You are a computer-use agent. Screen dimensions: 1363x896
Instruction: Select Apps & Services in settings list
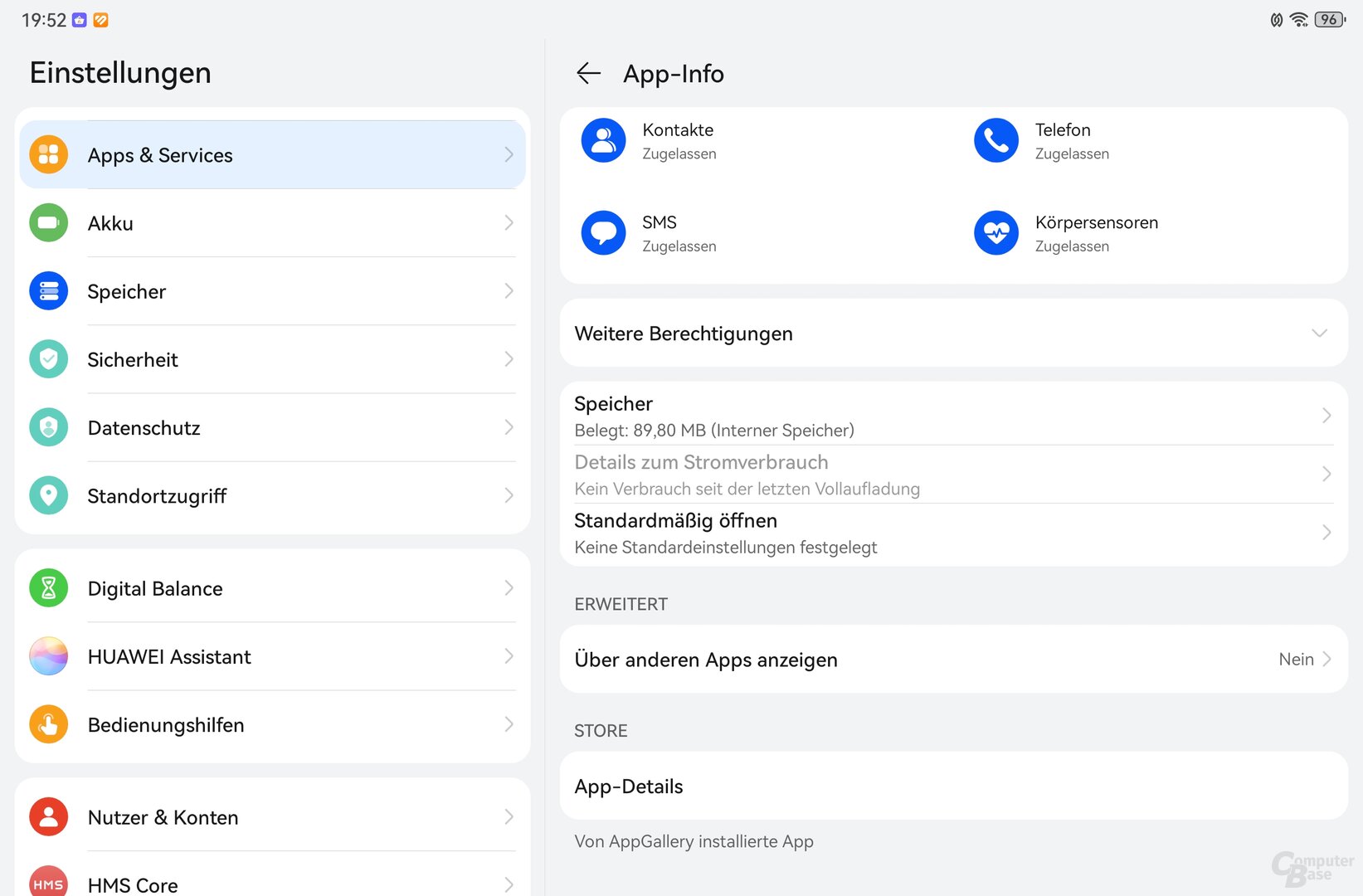coord(272,155)
